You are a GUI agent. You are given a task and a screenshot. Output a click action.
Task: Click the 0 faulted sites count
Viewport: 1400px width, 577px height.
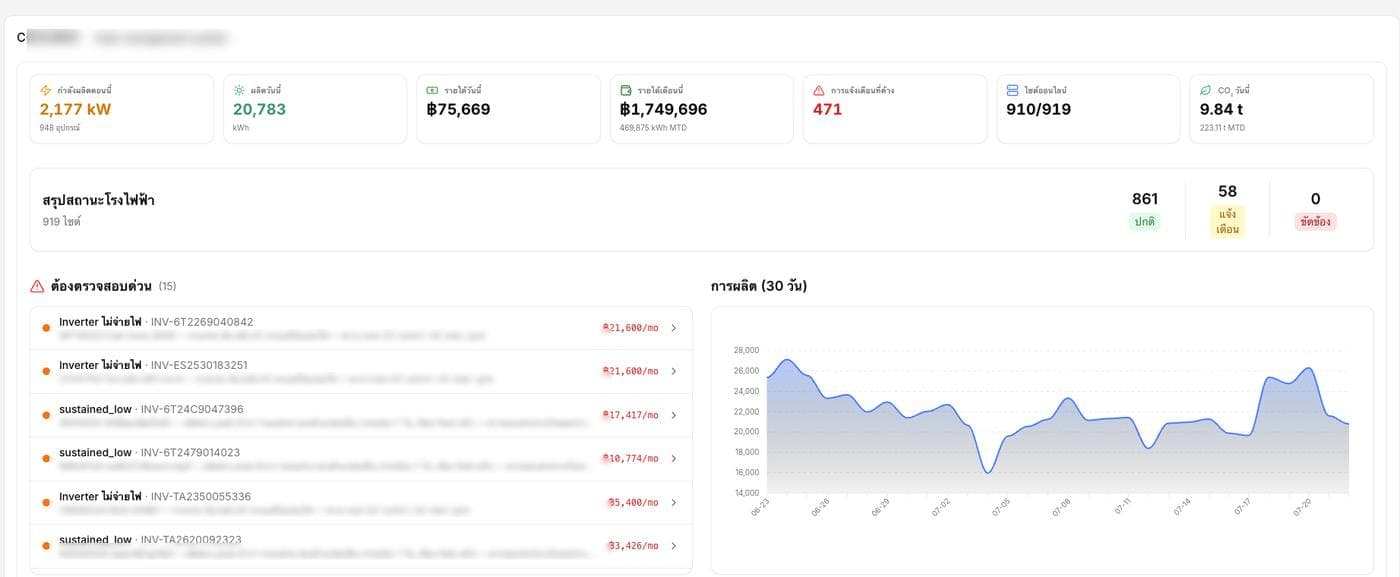(1315, 199)
